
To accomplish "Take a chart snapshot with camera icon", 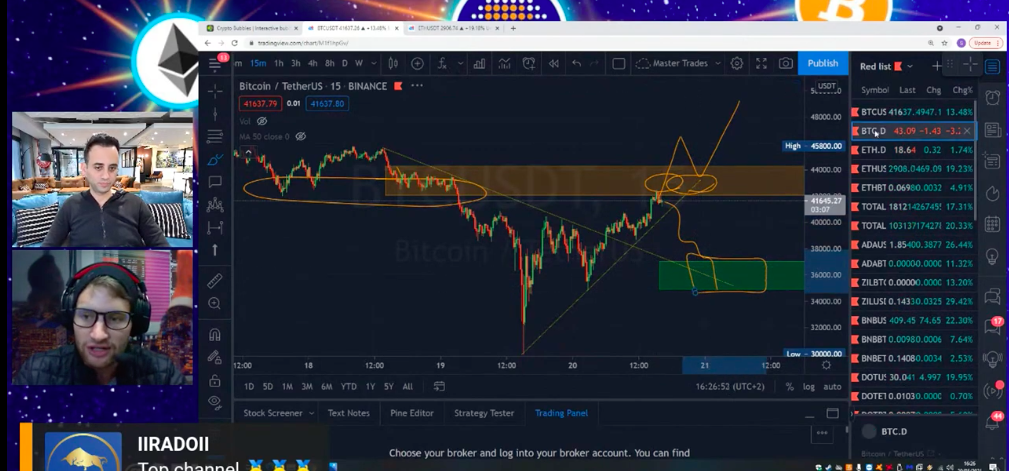I will coord(786,63).
